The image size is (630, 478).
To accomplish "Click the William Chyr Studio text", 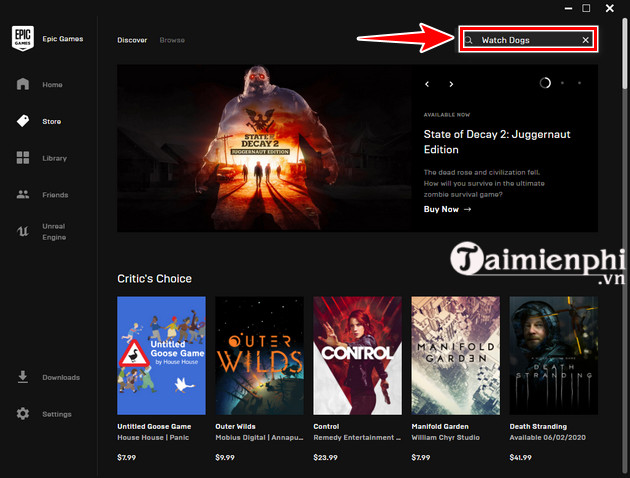I will pyautogui.click(x=445, y=437).
